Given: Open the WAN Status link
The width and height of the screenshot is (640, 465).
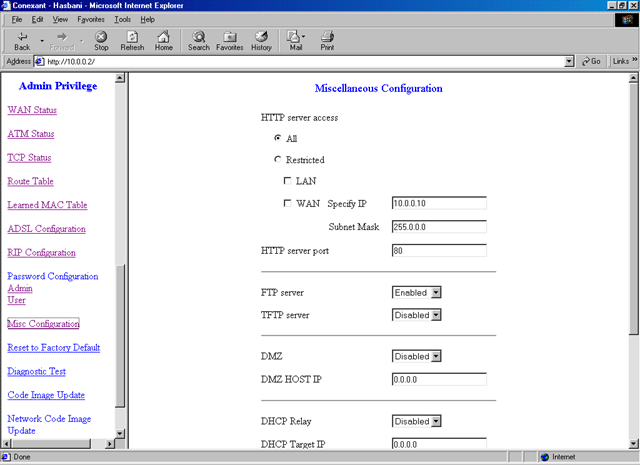Looking at the screenshot, I should coord(32,110).
